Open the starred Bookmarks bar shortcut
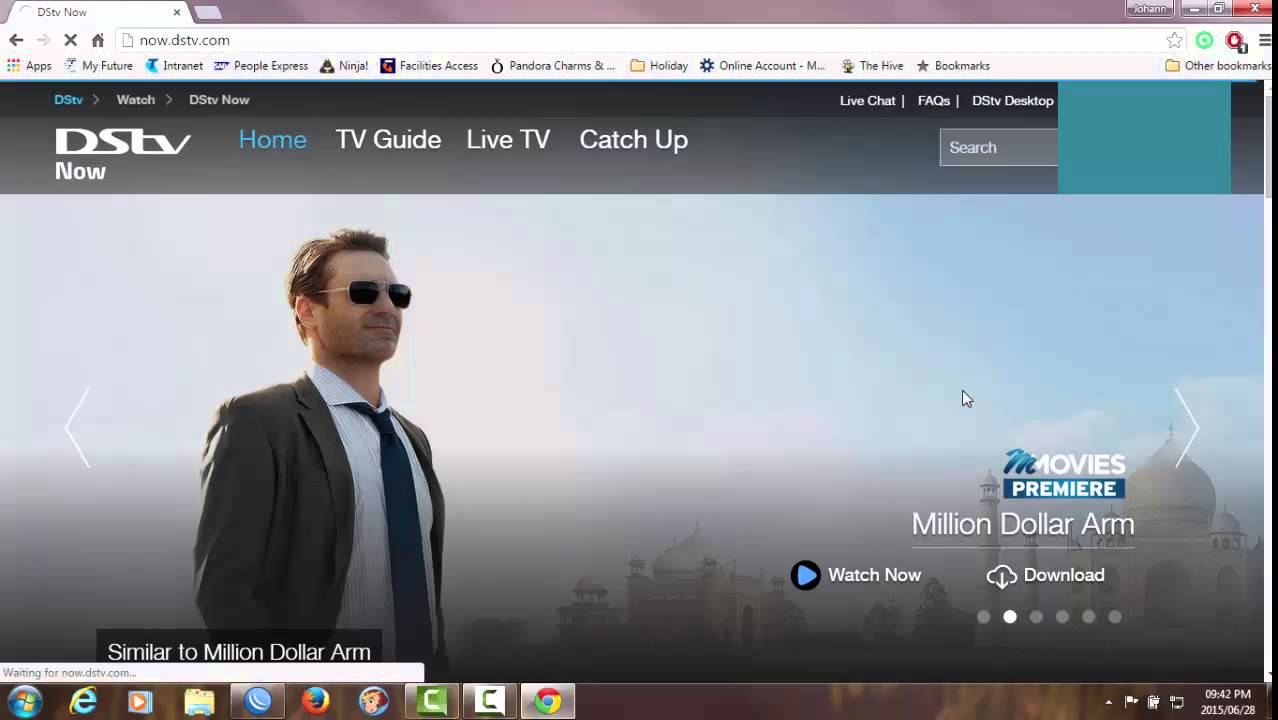Viewport: 1278px width, 720px height. point(953,66)
